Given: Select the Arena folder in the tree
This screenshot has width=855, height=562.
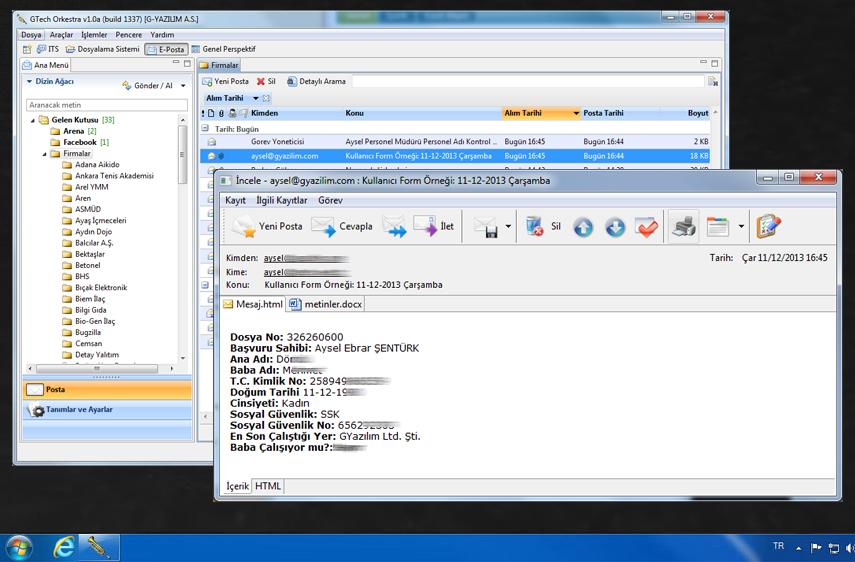Looking at the screenshot, I should click(x=73, y=131).
